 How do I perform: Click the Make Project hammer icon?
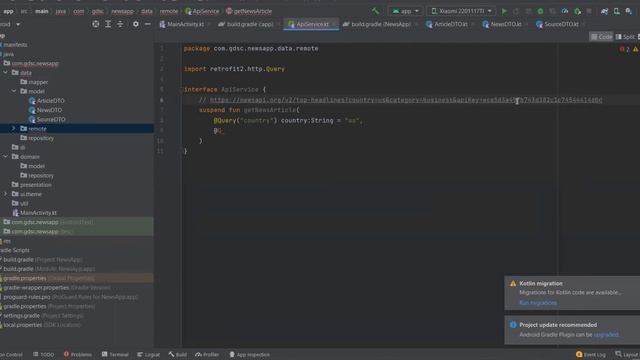(x=375, y=11)
